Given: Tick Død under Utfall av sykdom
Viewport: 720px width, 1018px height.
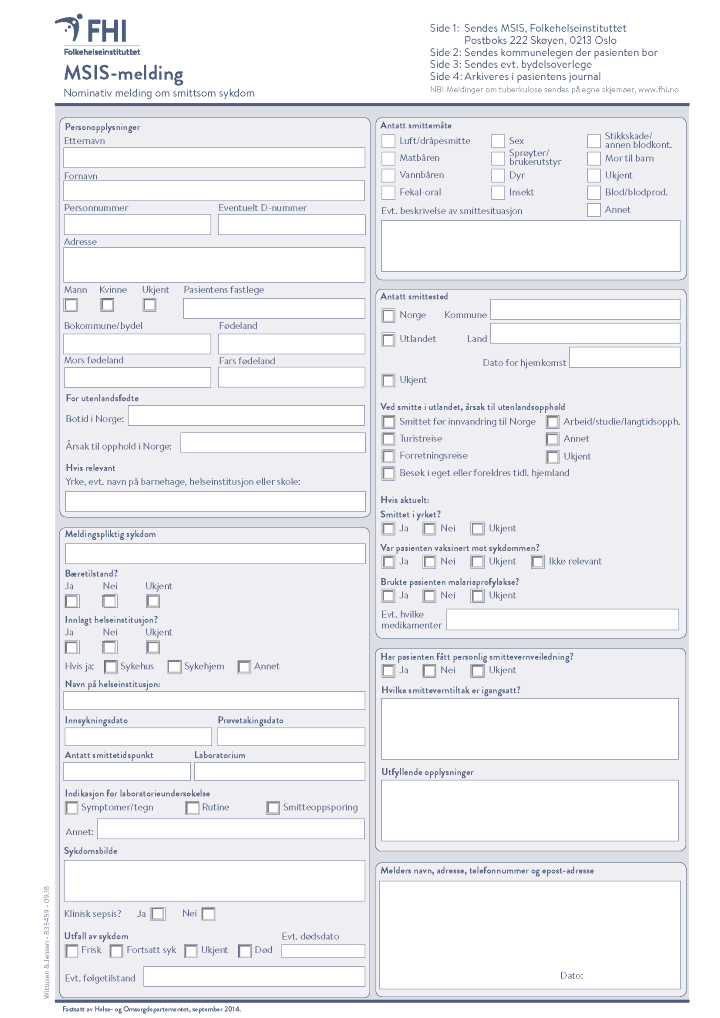Looking at the screenshot, I should [245, 951].
